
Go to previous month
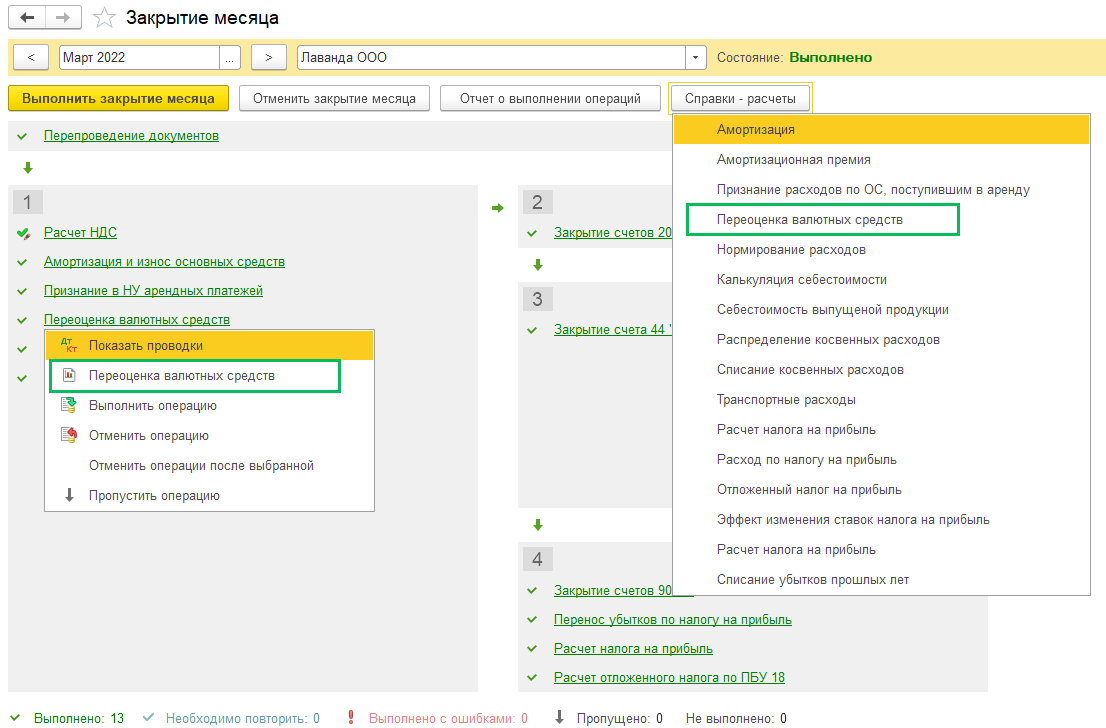coord(32,58)
